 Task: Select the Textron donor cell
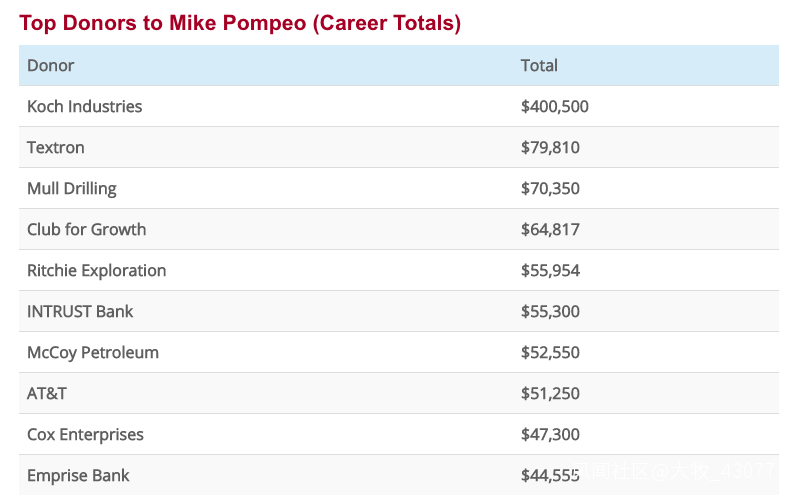click(x=56, y=148)
